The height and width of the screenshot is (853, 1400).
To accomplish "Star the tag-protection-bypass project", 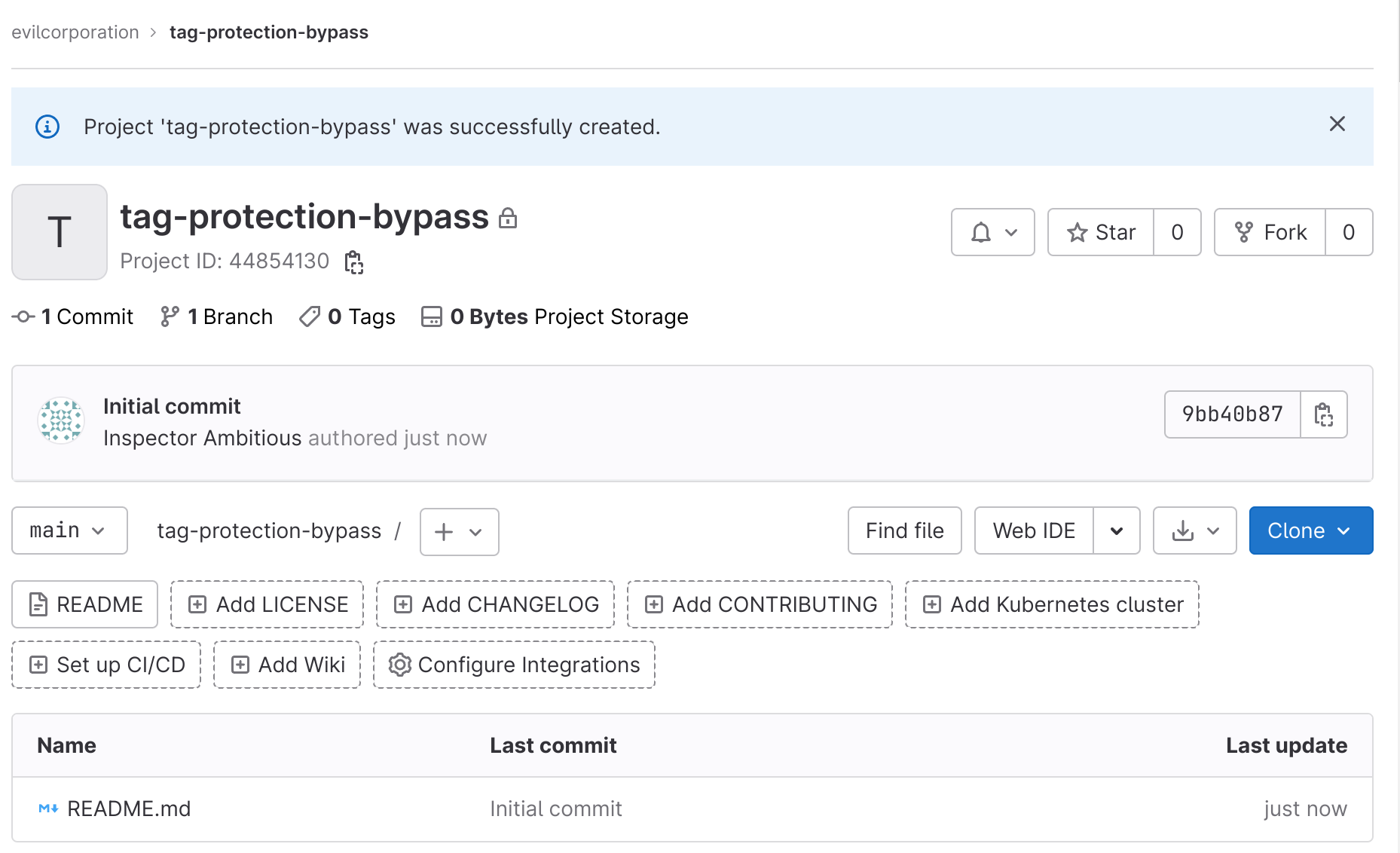I will tap(1101, 233).
